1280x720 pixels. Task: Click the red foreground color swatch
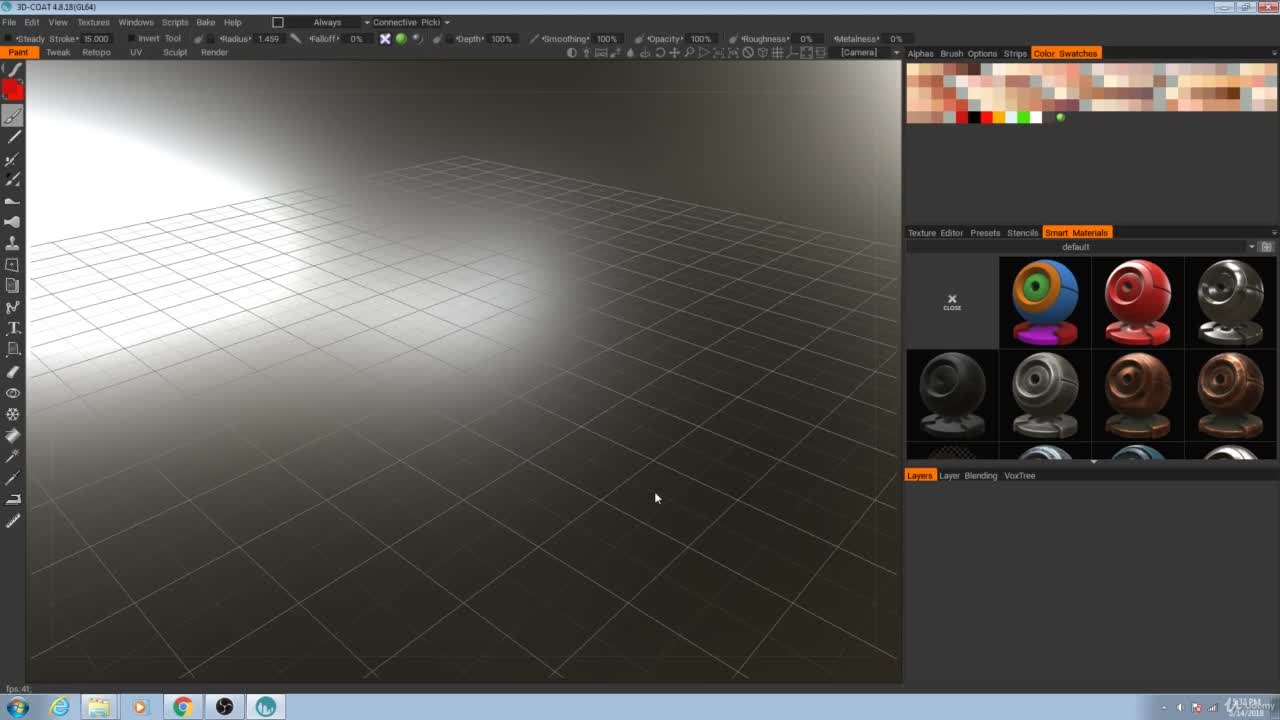pyautogui.click(x=13, y=91)
